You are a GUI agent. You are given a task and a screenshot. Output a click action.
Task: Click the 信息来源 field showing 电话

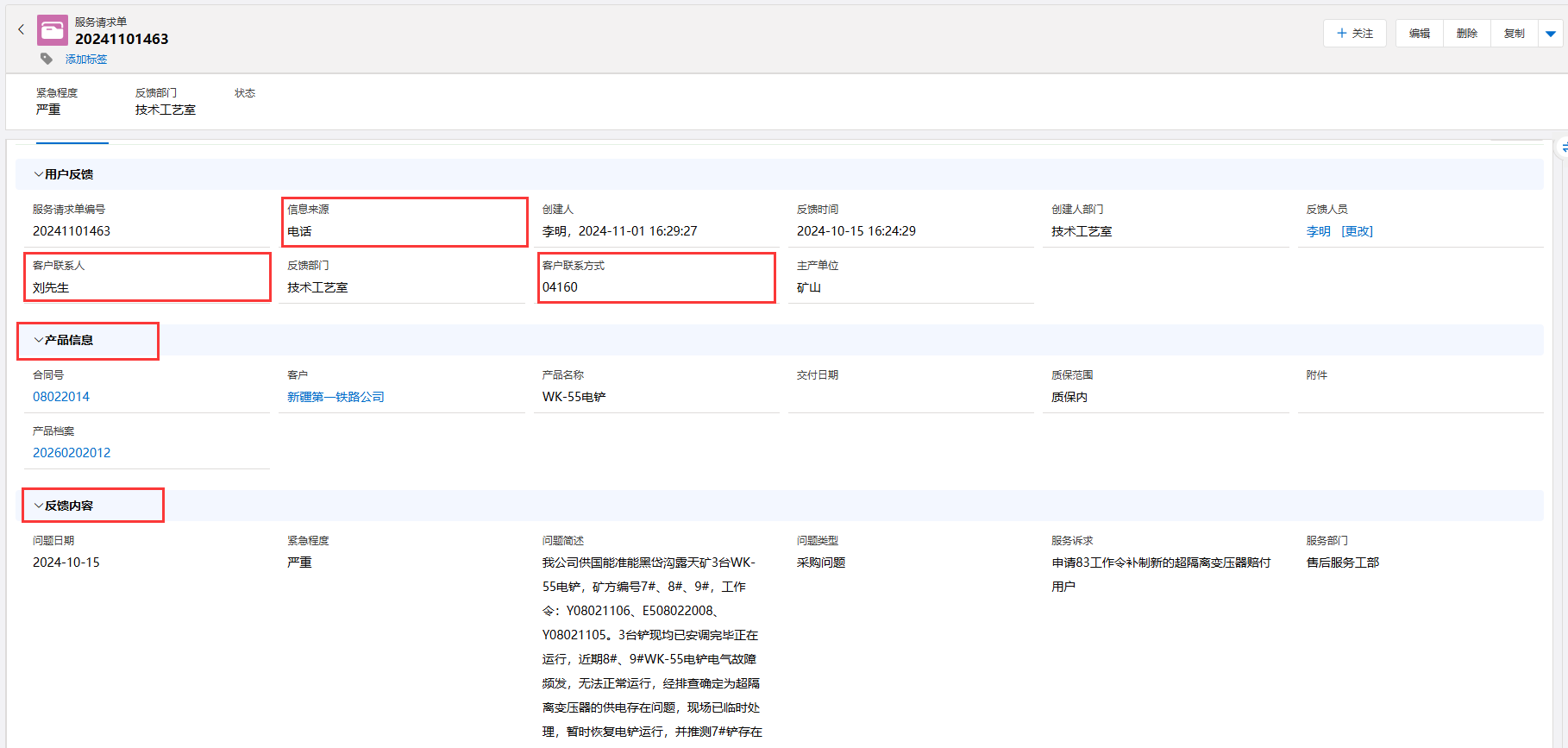pyautogui.click(x=300, y=231)
